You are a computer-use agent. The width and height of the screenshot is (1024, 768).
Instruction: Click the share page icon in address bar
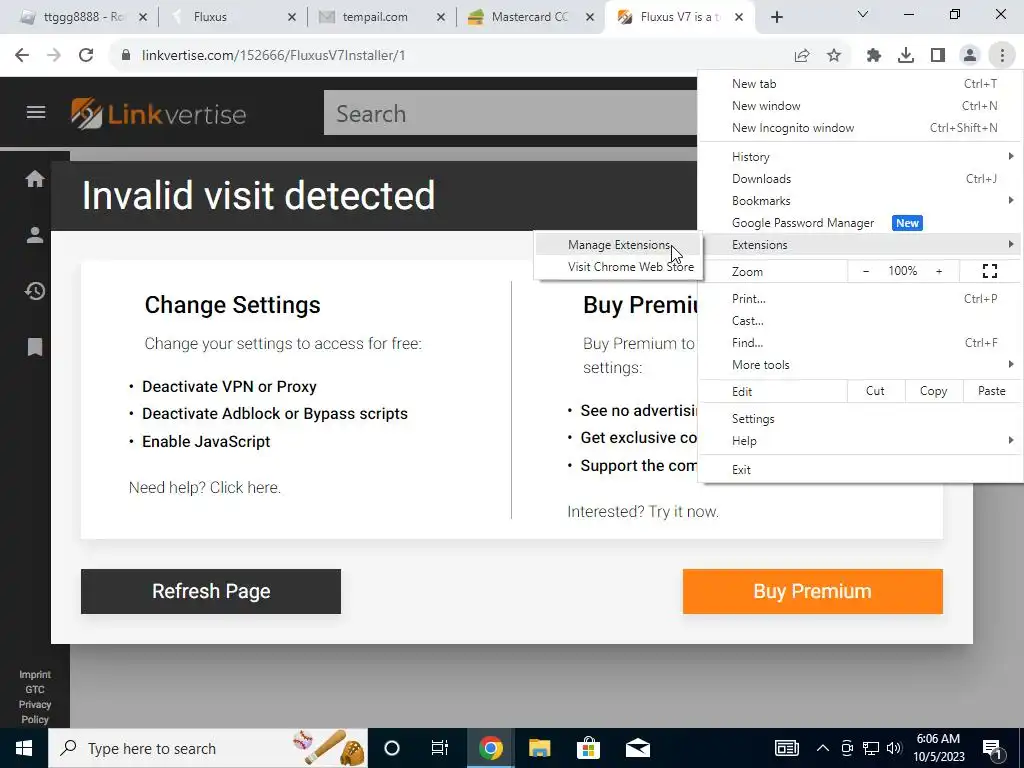[x=802, y=56]
